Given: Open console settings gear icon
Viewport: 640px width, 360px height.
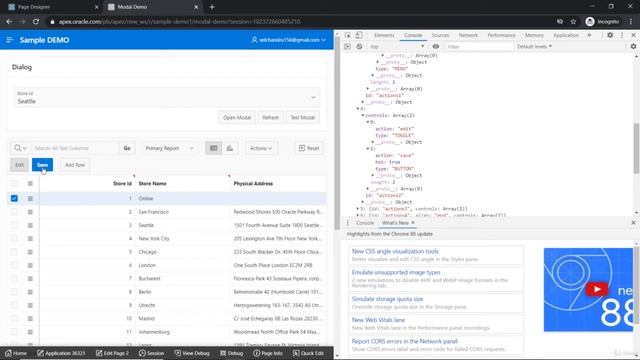Looking at the screenshot, I should tap(633, 47).
